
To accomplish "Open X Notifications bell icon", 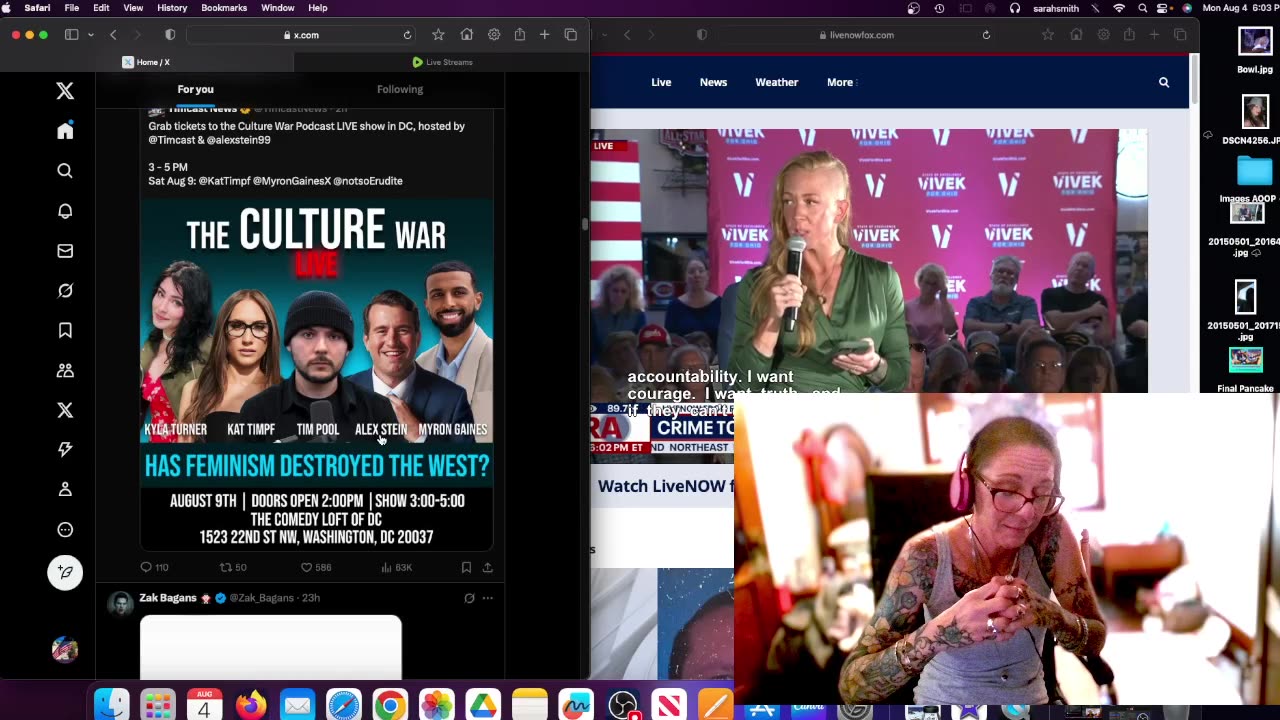I will [x=65, y=211].
